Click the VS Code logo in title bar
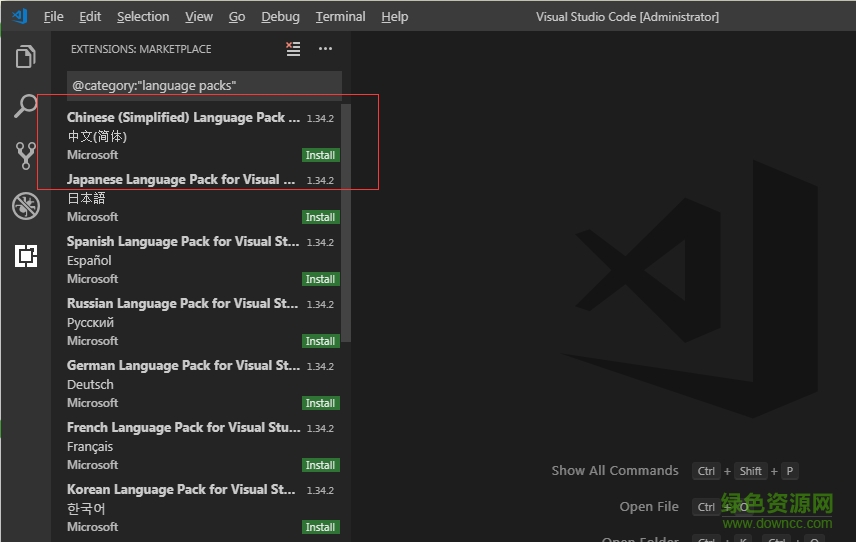 20,16
